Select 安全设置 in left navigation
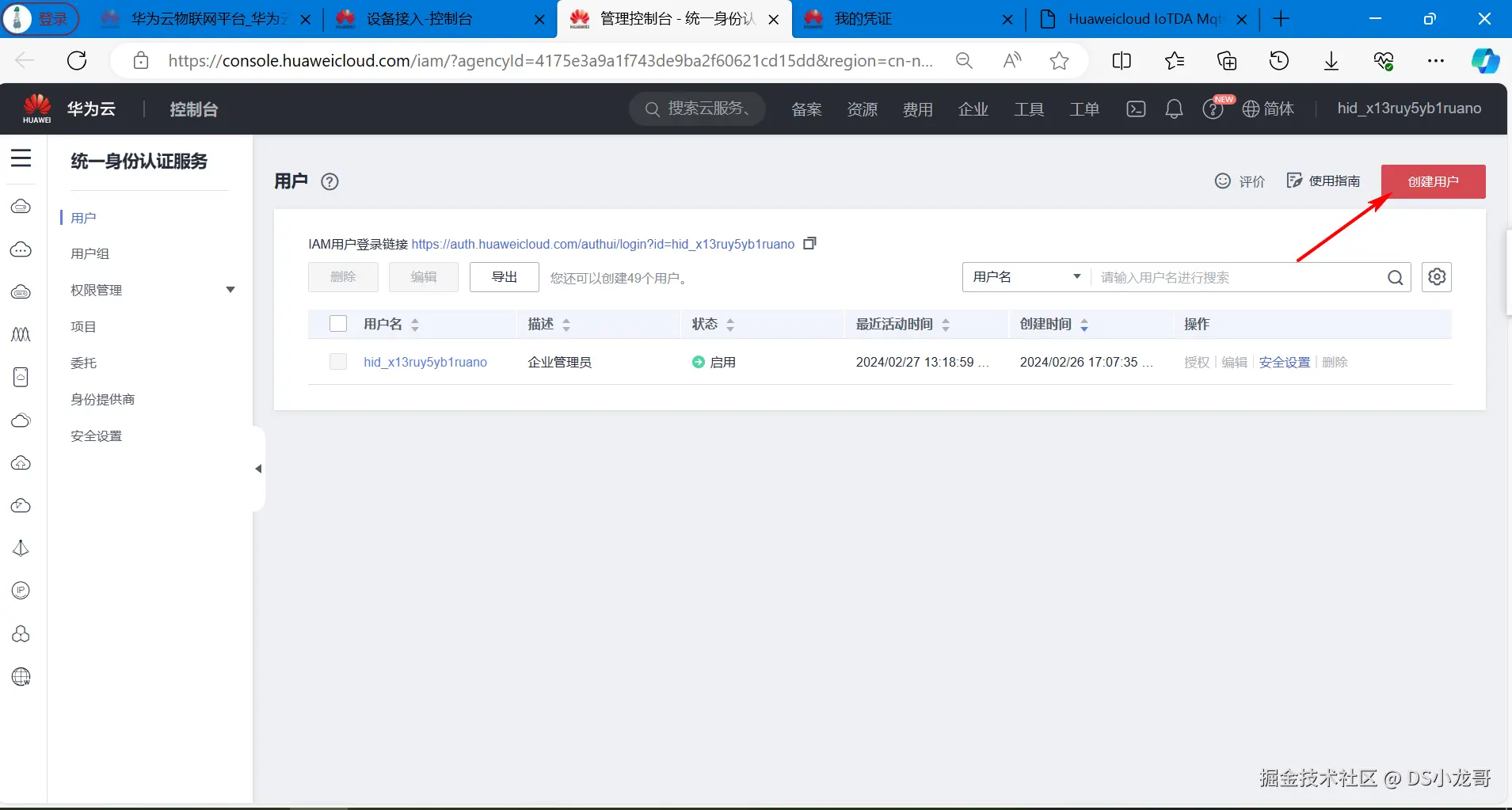The width and height of the screenshot is (1512, 810). tap(96, 435)
